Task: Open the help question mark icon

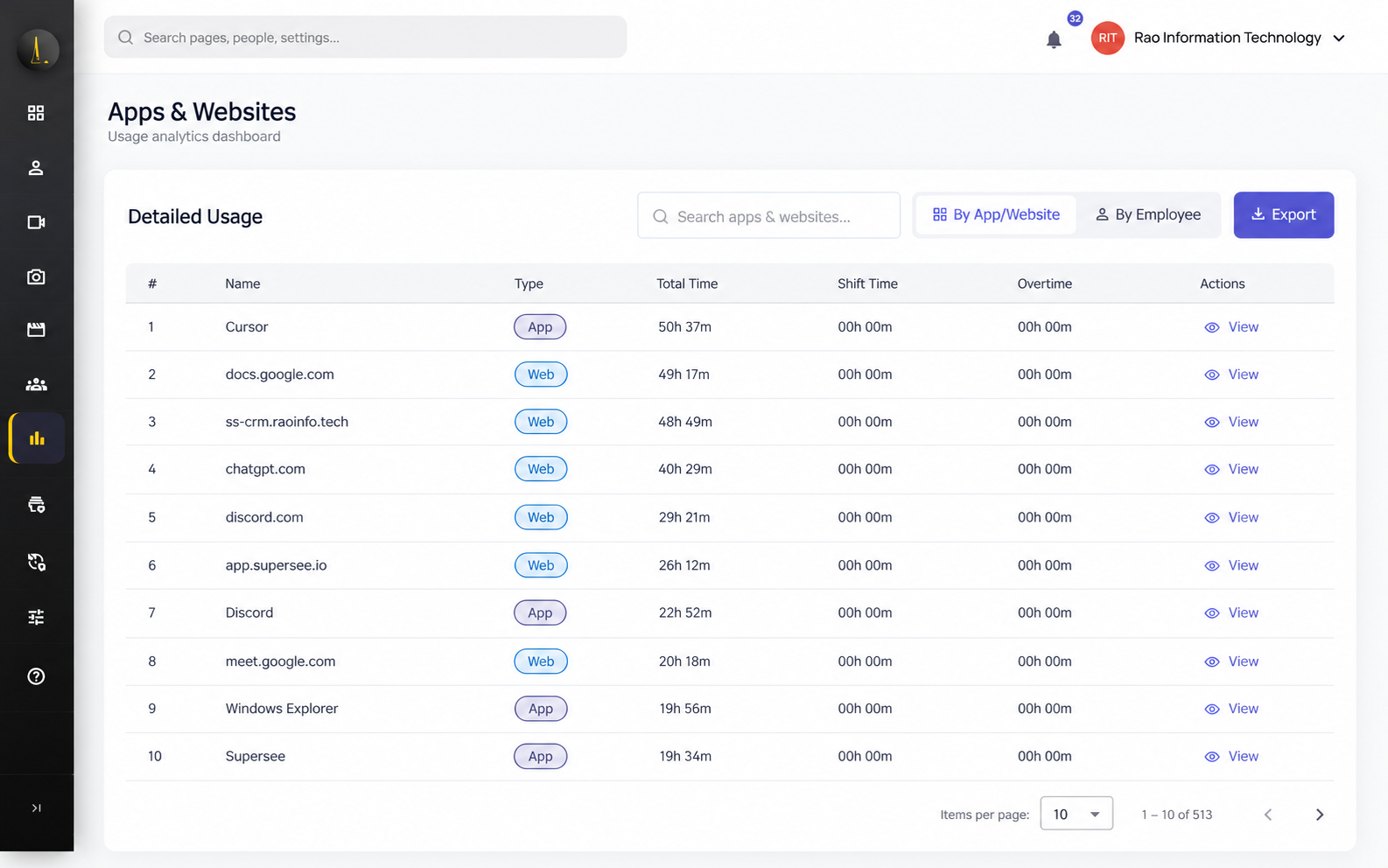Action: pos(36,676)
